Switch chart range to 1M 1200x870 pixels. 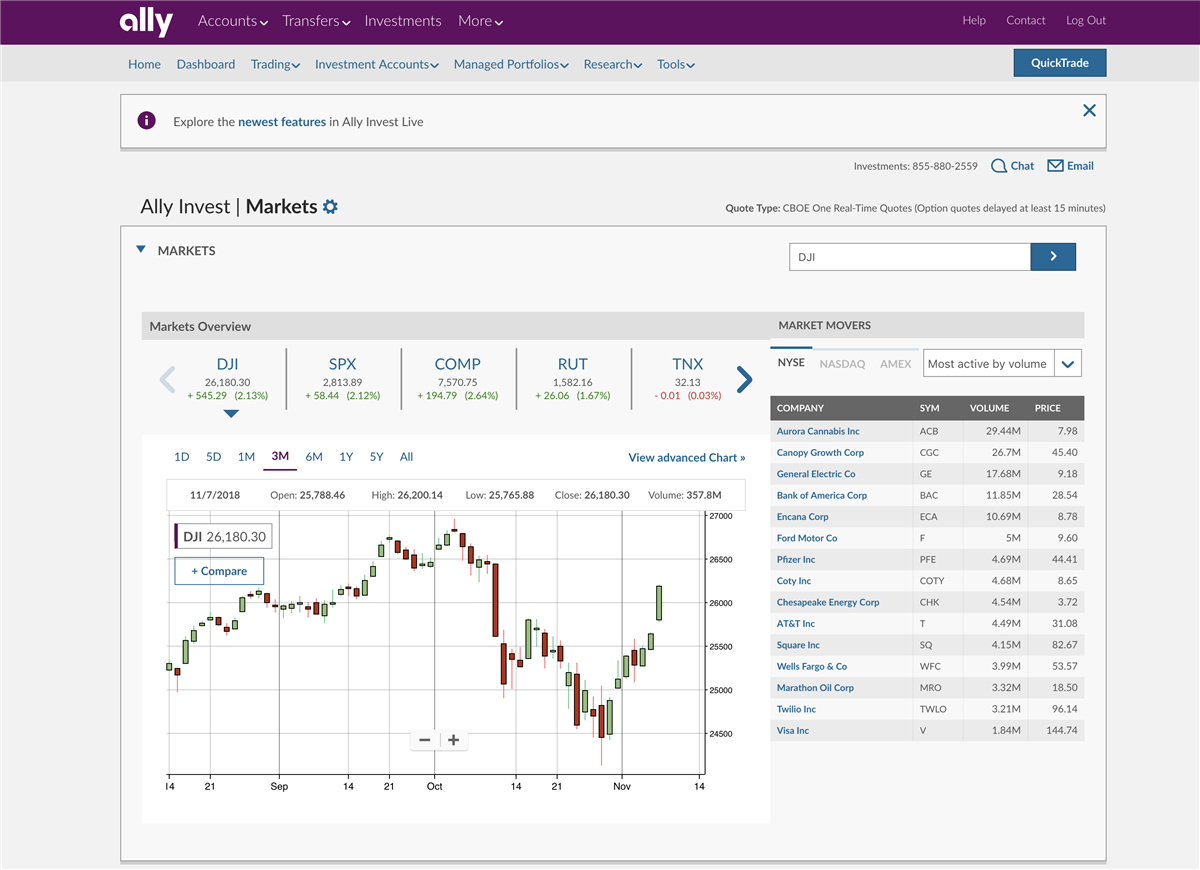pyautogui.click(x=246, y=457)
